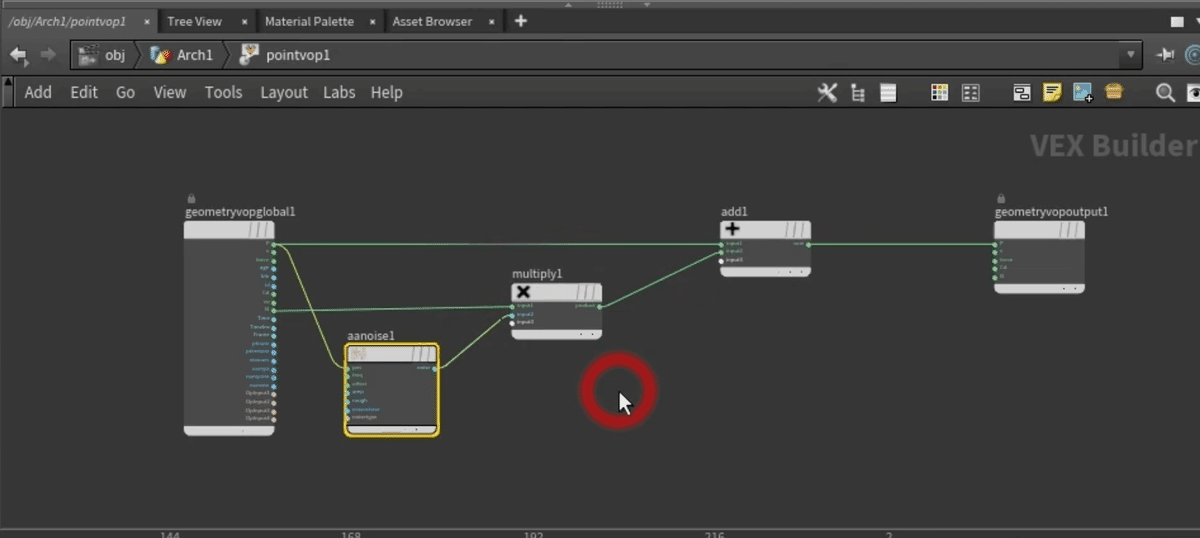Screen dimensions: 1200x538
Task: Open the node shape palette icon
Action: (970, 92)
